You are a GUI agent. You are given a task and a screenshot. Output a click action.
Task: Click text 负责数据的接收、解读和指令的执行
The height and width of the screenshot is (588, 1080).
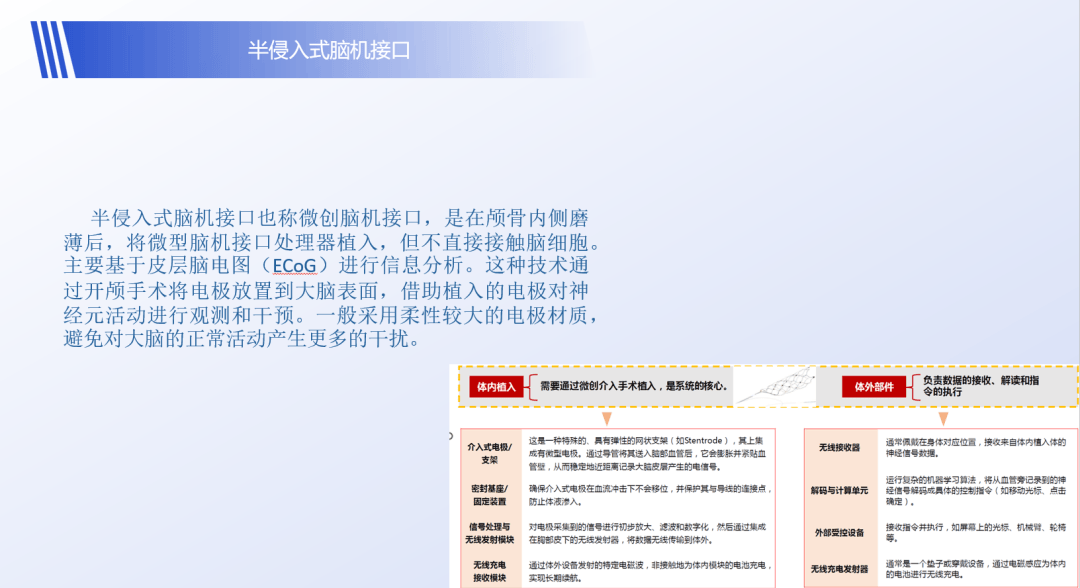coord(981,386)
